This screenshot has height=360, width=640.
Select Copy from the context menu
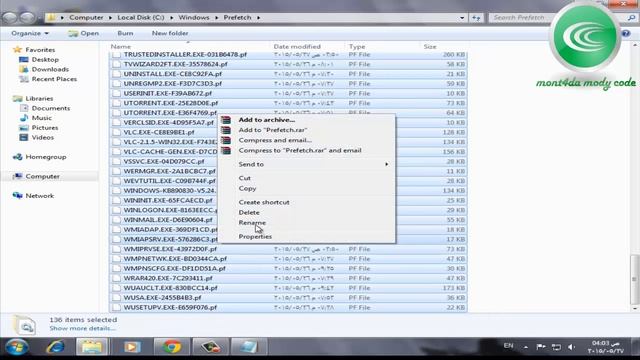(247, 189)
